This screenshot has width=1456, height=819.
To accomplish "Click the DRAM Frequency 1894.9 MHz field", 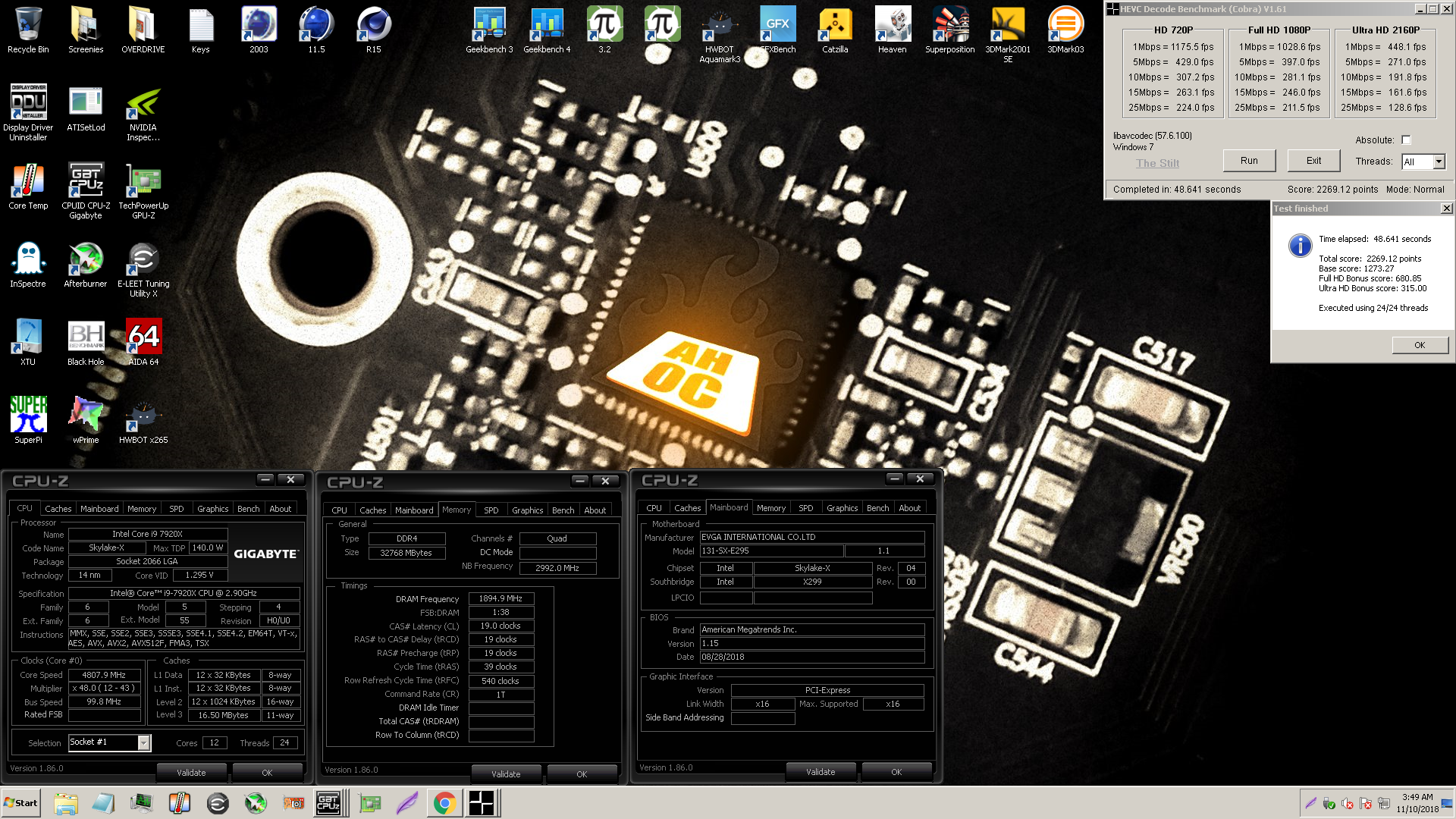I will click(x=500, y=598).
